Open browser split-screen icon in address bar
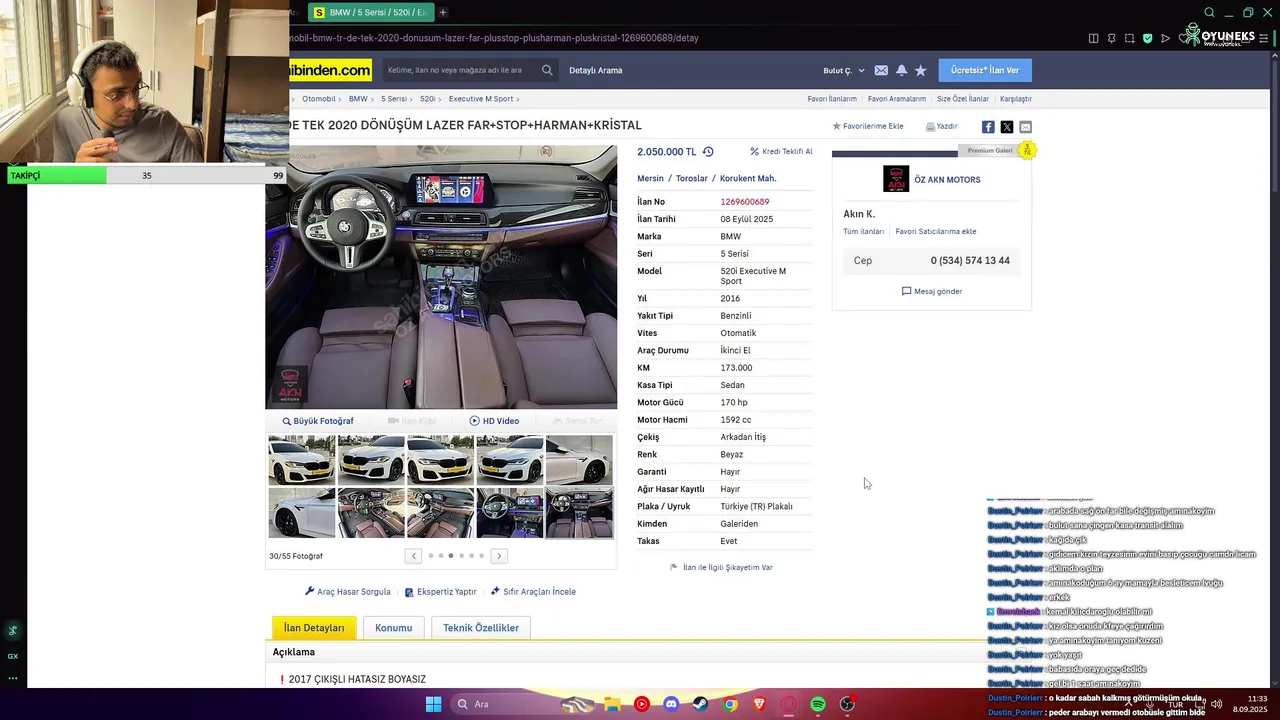Viewport: 1280px width, 720px height. click(1093, 38)
